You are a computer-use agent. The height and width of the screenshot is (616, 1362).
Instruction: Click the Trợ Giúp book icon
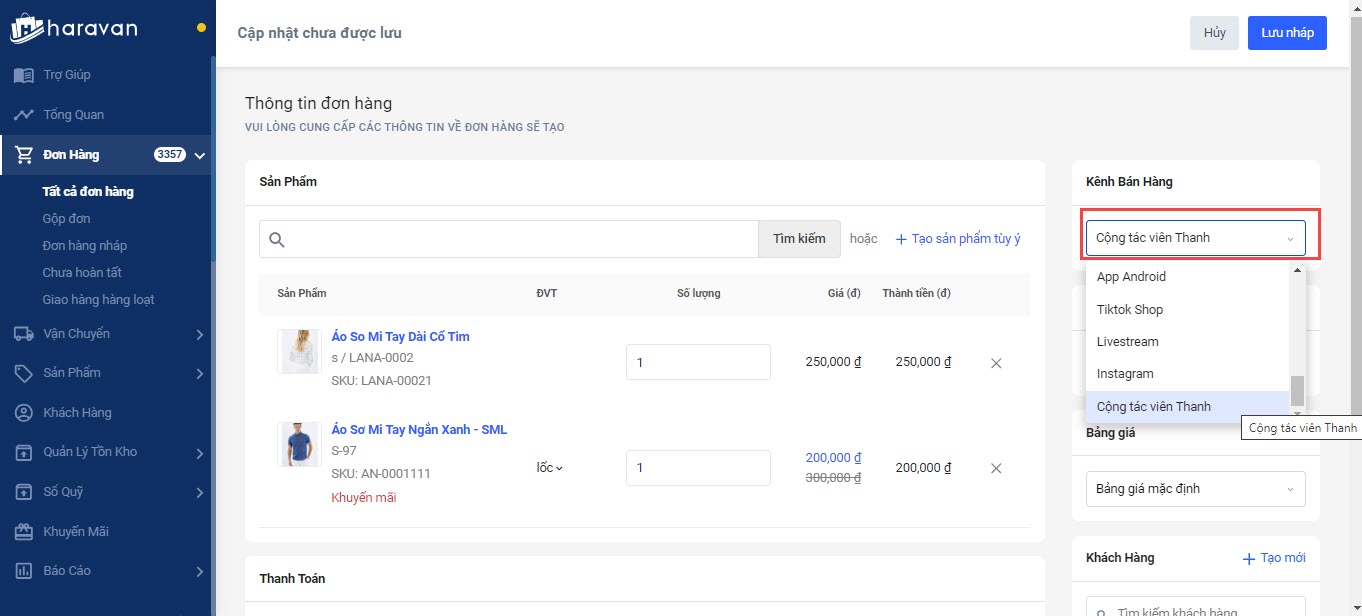pos(23,75)
